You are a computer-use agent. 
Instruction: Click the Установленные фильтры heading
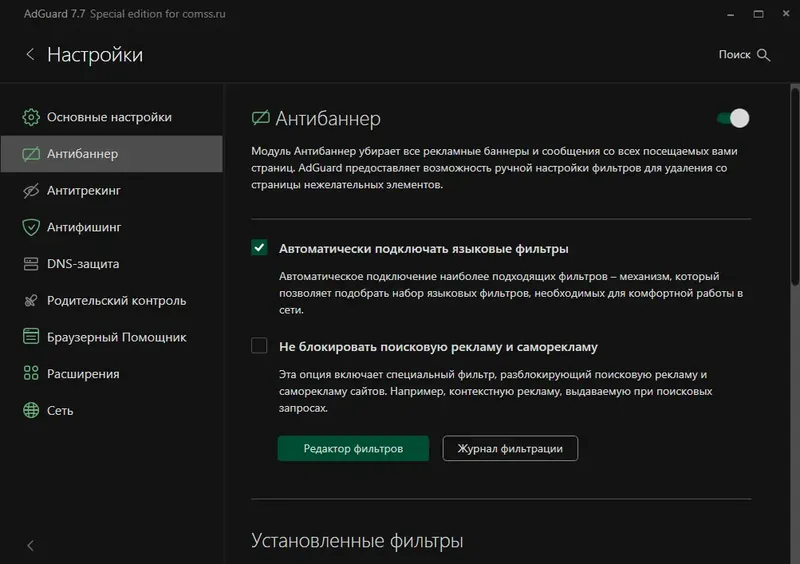click(x=356, y=542)
